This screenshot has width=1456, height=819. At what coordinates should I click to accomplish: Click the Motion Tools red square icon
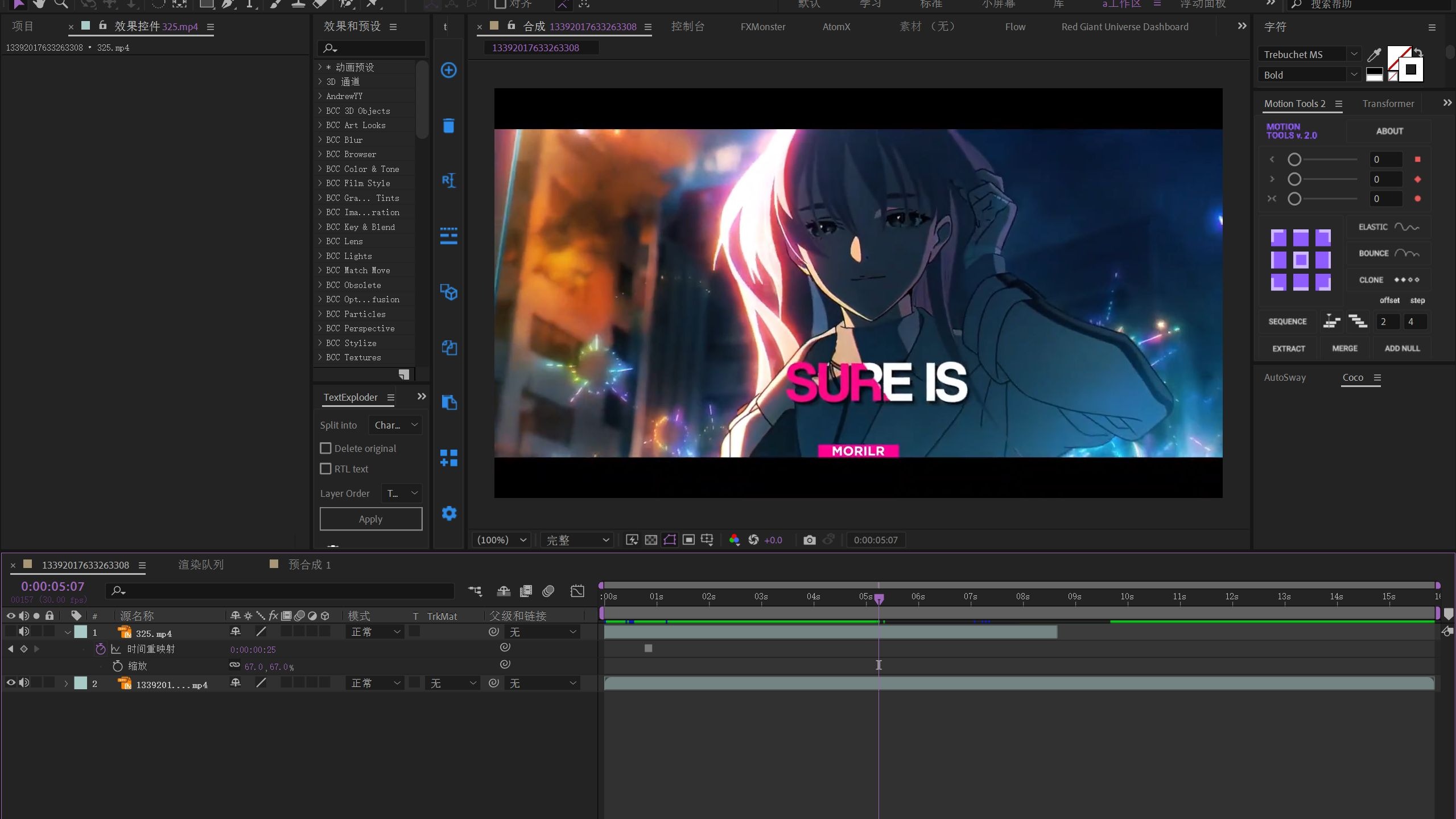tap(1417, 159)
